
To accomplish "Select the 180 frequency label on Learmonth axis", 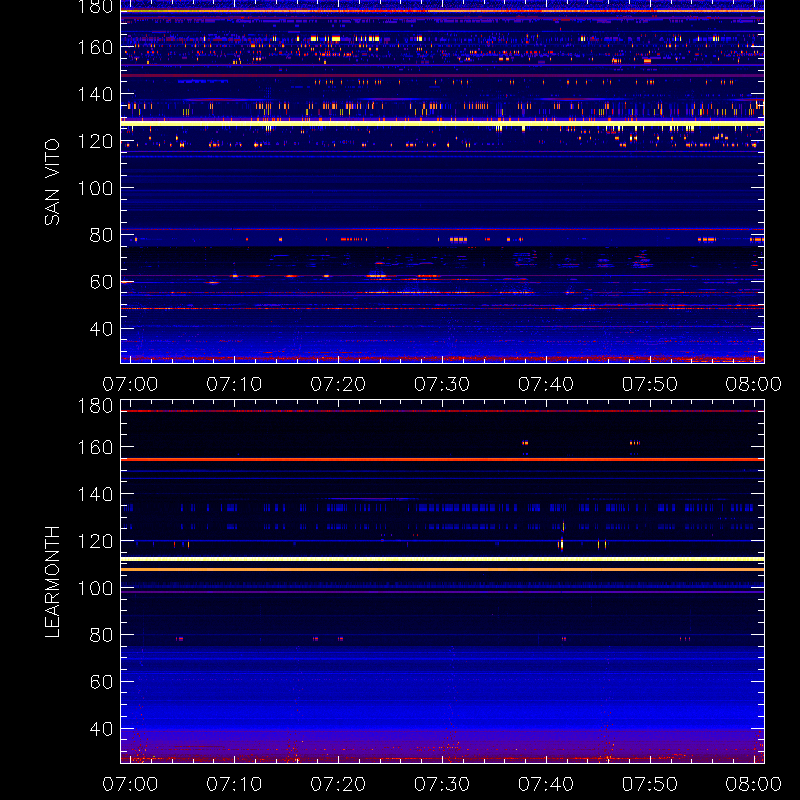I will pos(95,406).
